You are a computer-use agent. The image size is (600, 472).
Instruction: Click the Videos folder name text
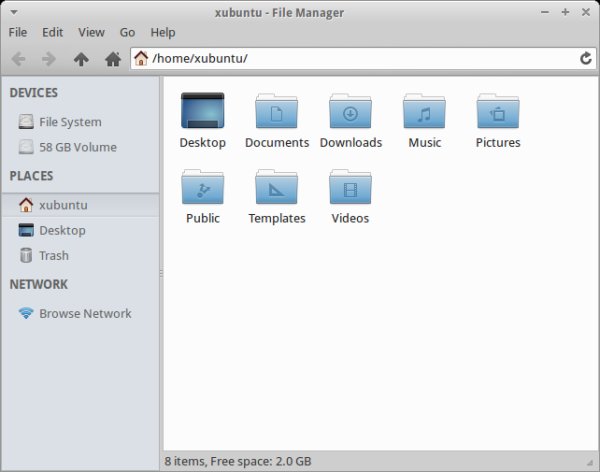tap(350, 219)
